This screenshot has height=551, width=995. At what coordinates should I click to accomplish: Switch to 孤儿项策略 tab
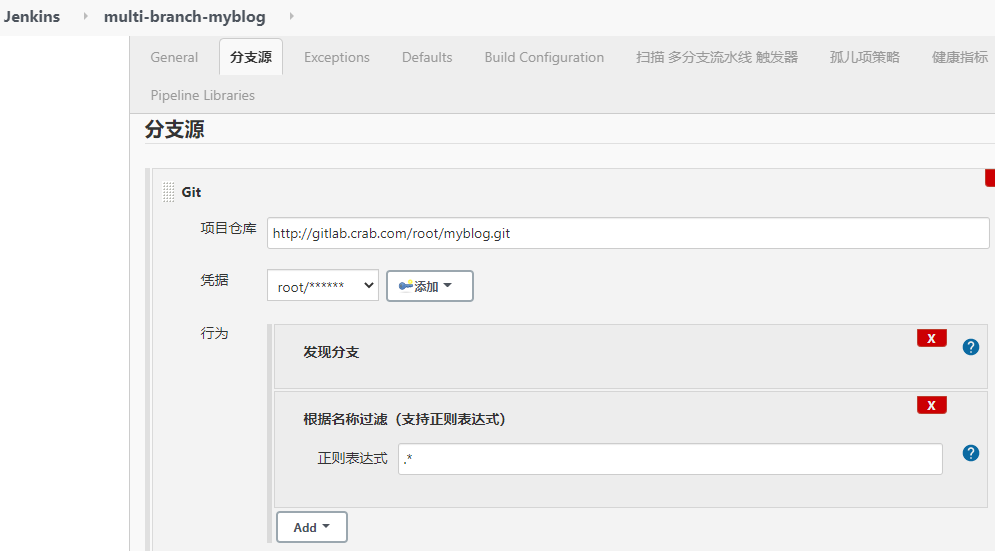[865, 57]
